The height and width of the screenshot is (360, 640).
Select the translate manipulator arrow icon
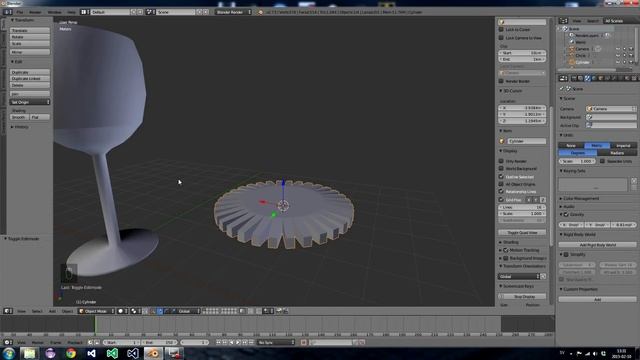pos(160,311)
